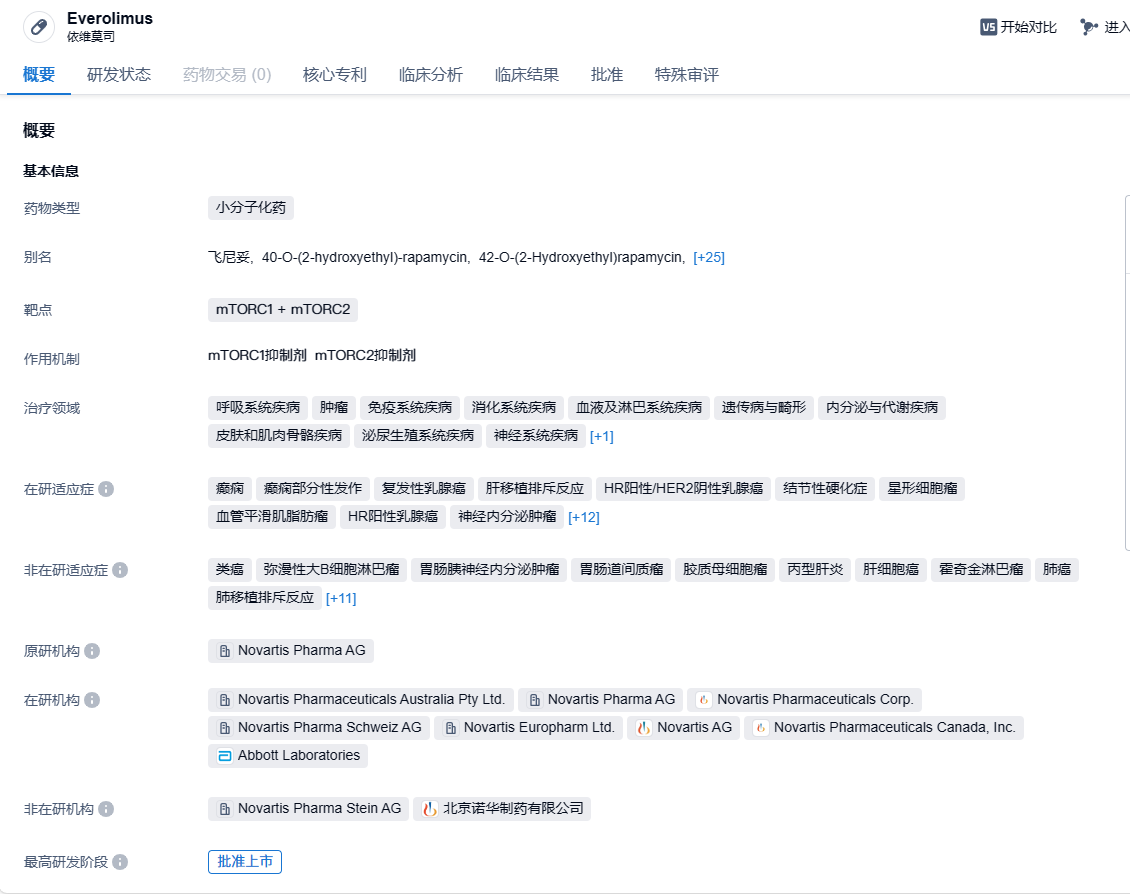Expand the +25 more aliases list
1130x894 pixels.
[x=709, y=257]
